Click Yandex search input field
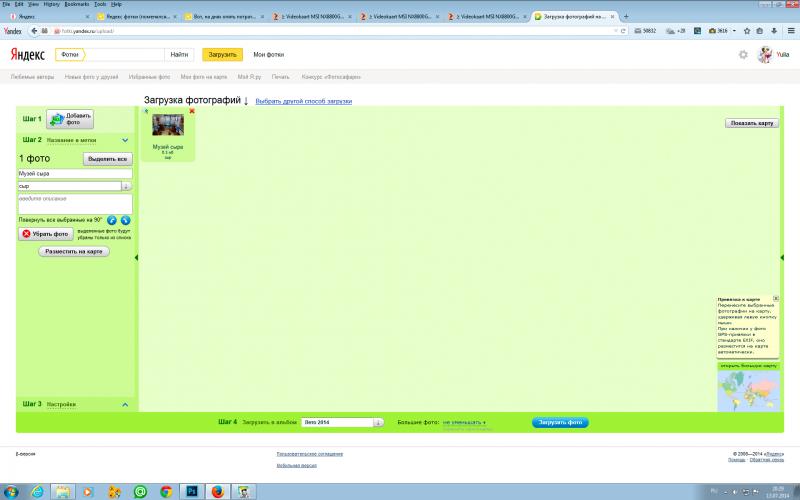 pyautogui.click(x=124, y=55)
